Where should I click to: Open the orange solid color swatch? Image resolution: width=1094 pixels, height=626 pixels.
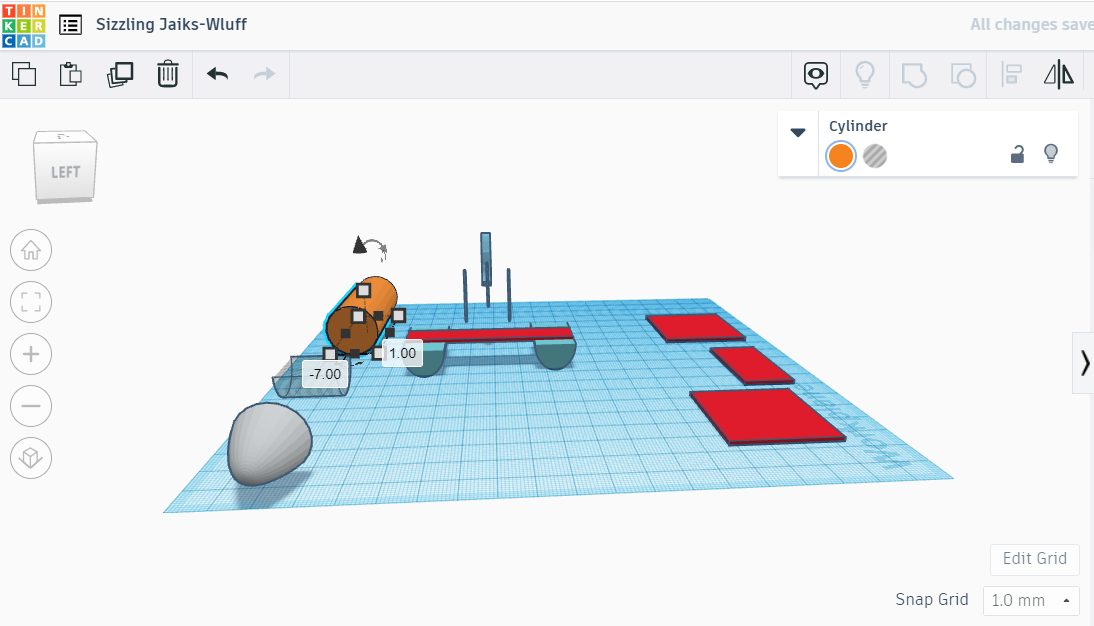[841, 156]
